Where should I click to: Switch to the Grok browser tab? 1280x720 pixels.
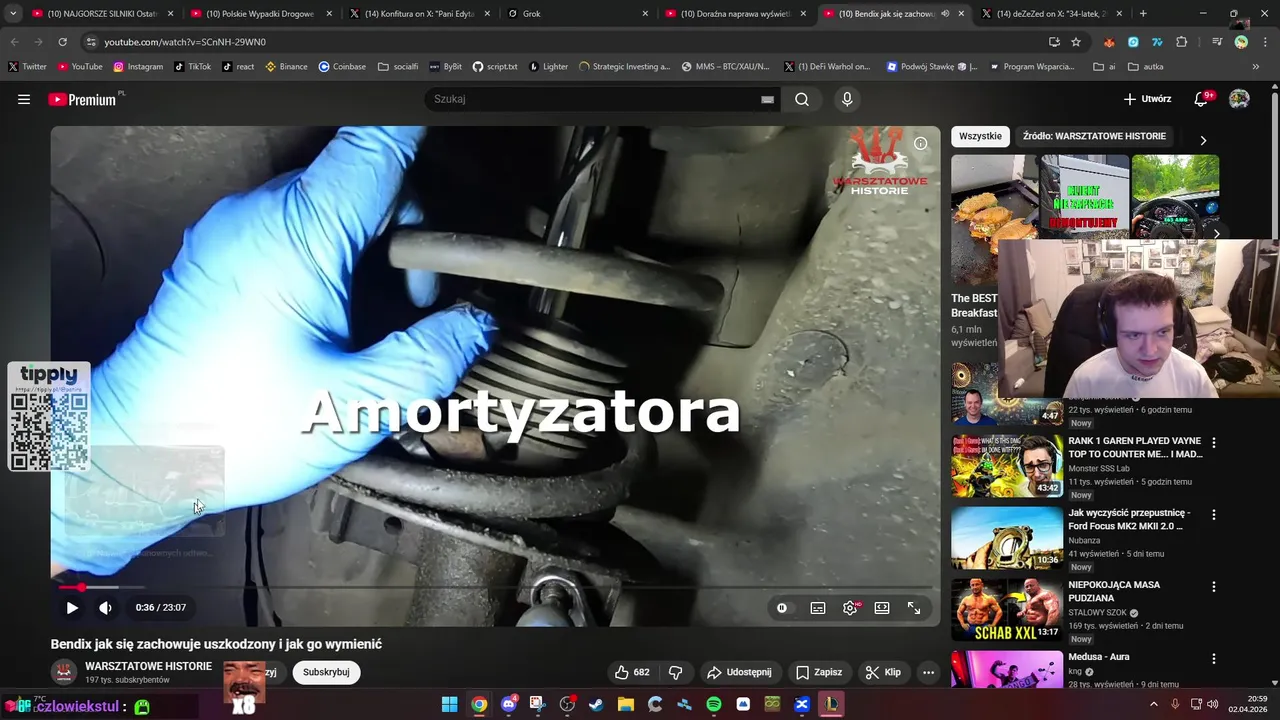click(x=578, y=14)
